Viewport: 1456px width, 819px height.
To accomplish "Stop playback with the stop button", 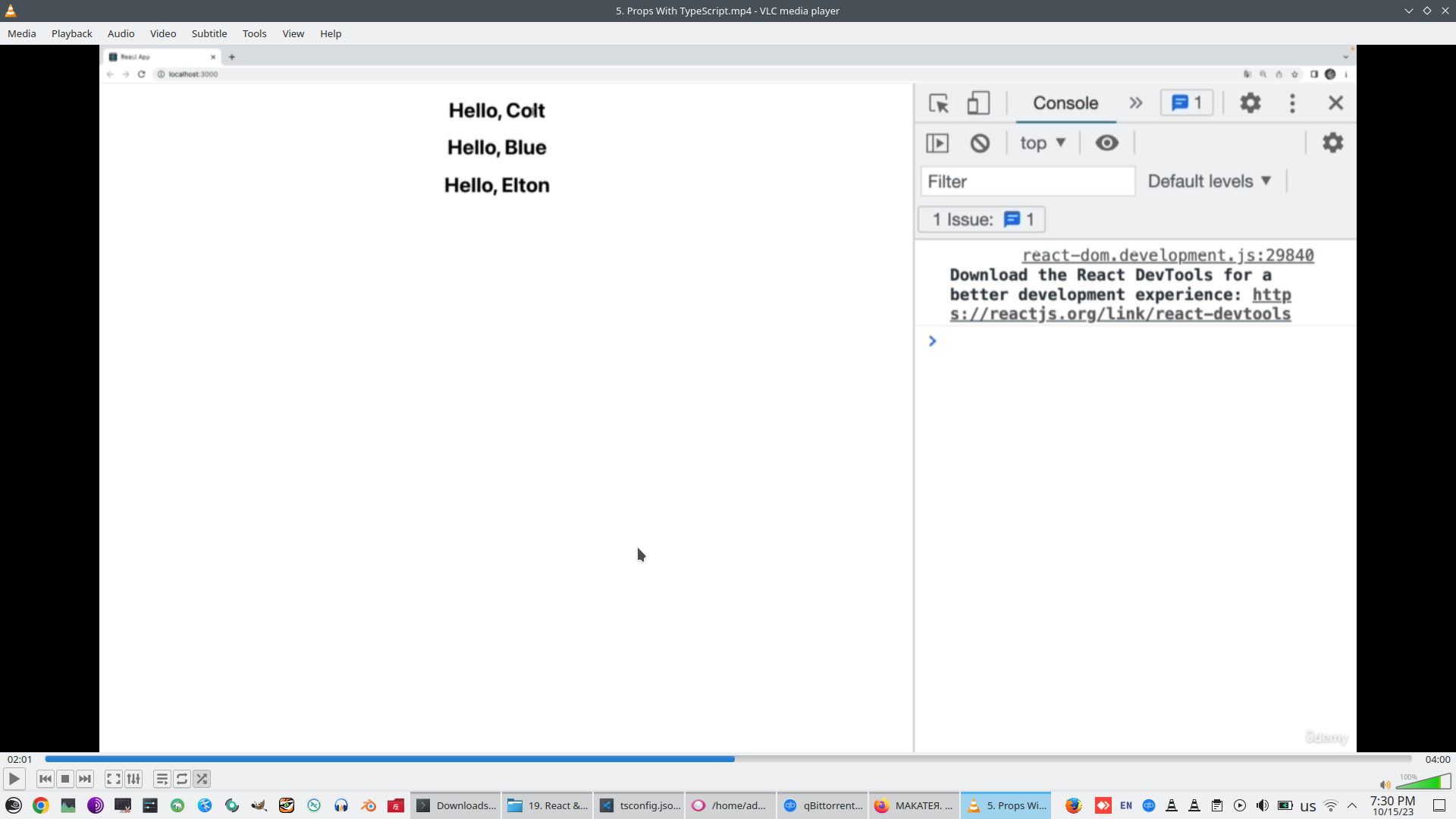I will click(x=65, y=779).
